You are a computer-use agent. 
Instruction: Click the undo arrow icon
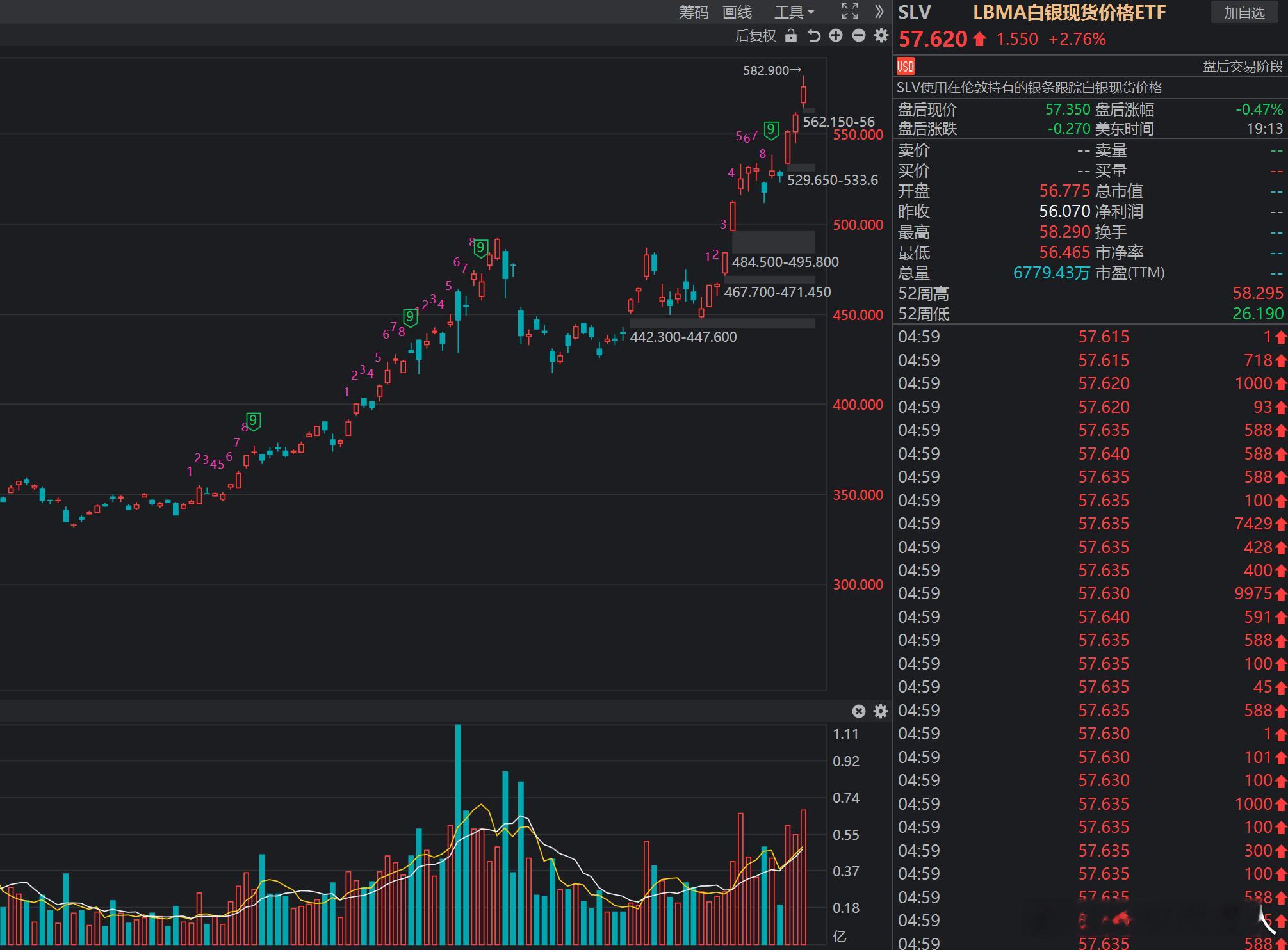point(813,36)
